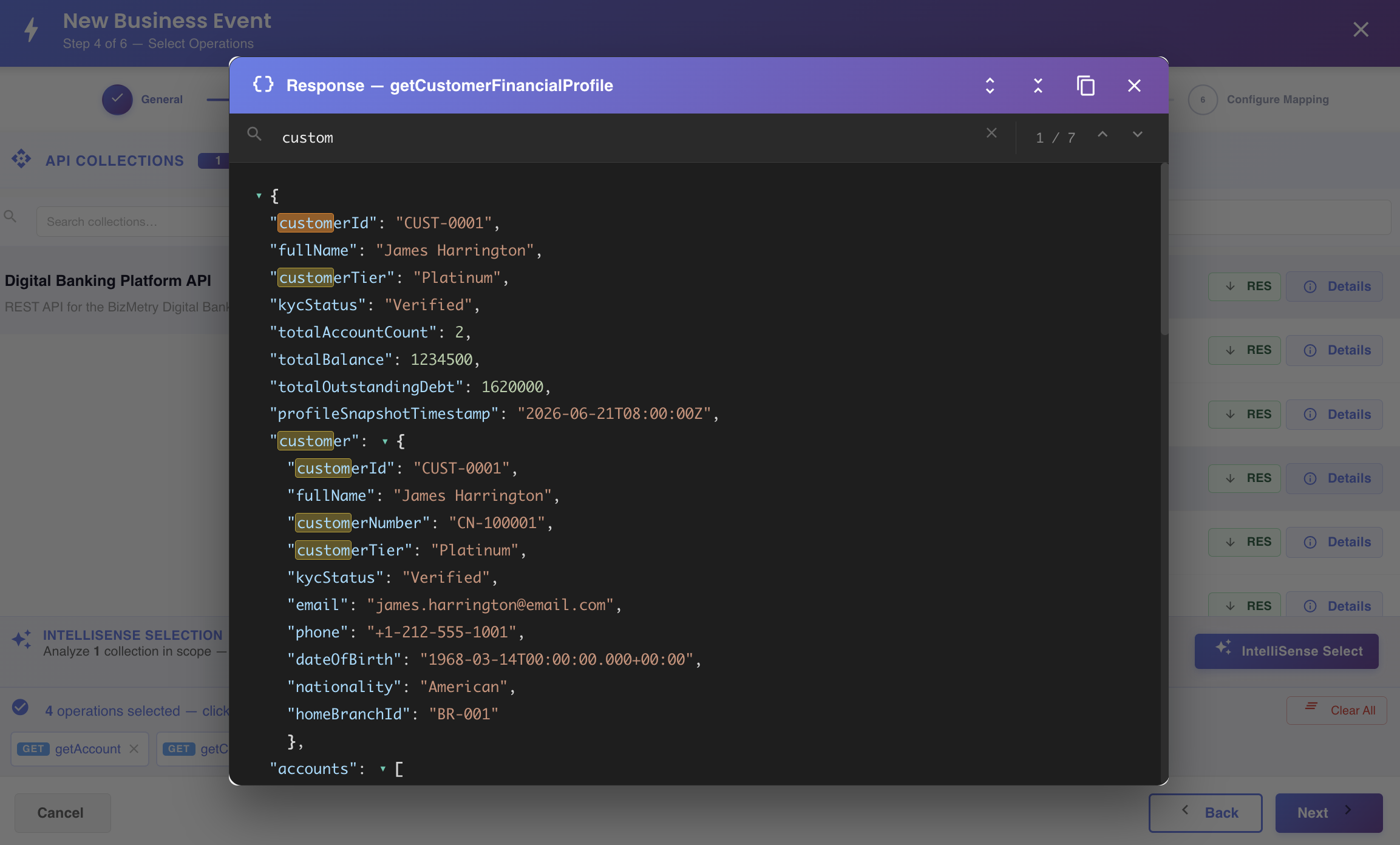Screen dimensions: 1400x845
Task: Open Details for the third operation row
Action: (1334, 415)
